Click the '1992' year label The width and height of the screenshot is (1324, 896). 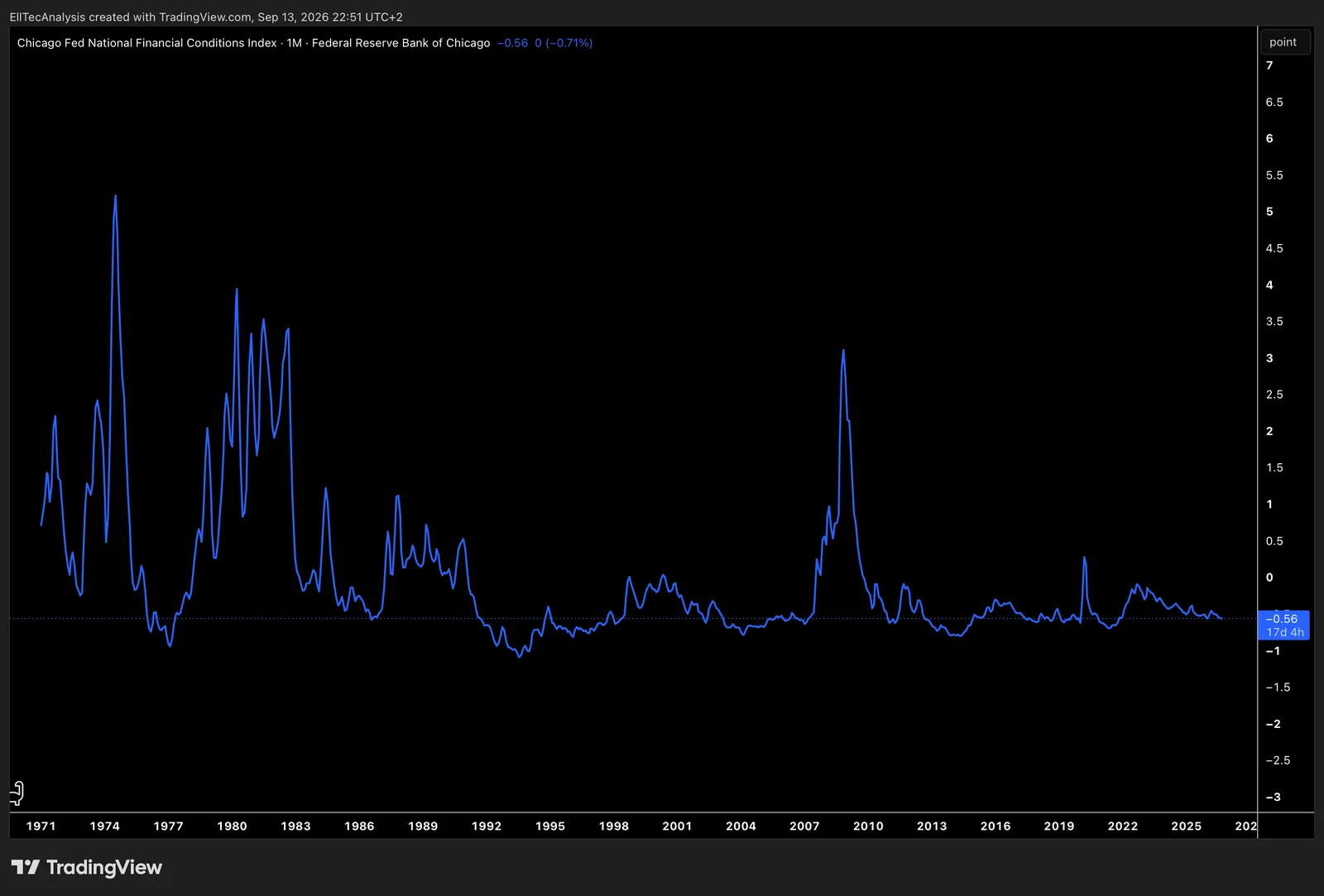[487, 826]
